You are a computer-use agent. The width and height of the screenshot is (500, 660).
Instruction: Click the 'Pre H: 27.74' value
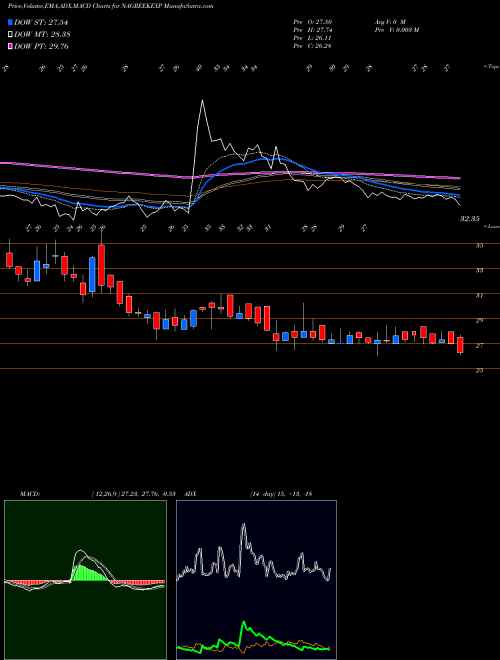tap(312, 30)
